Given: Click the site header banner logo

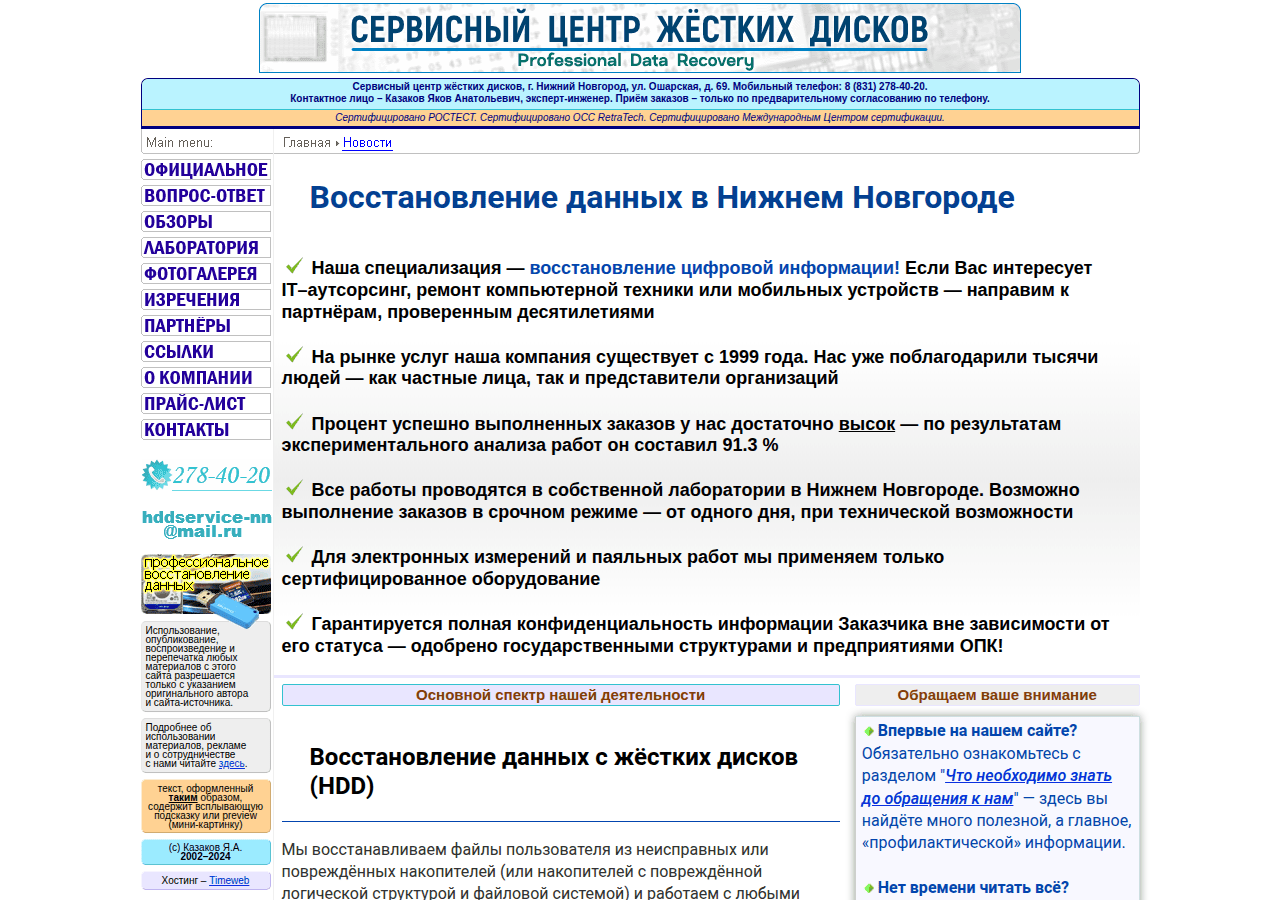Looking at the screenshot, I should coord(640,38).
